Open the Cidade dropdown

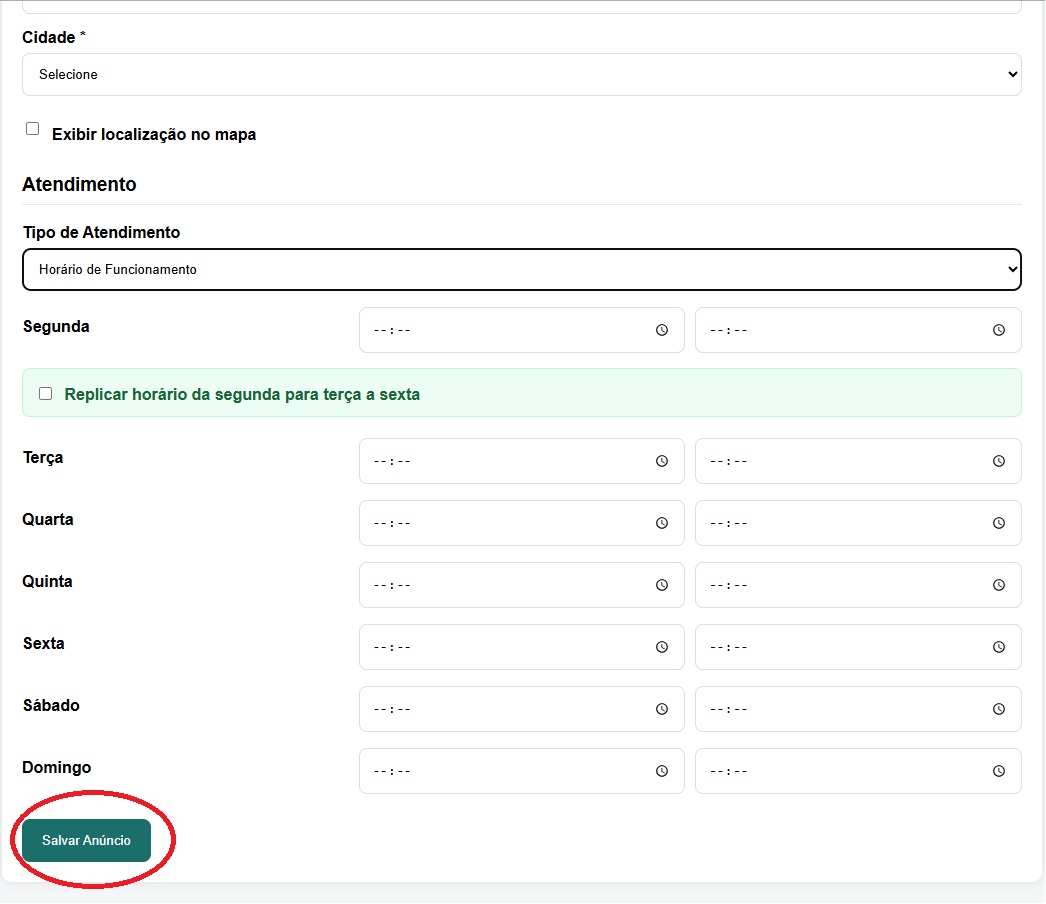point(522,75)
